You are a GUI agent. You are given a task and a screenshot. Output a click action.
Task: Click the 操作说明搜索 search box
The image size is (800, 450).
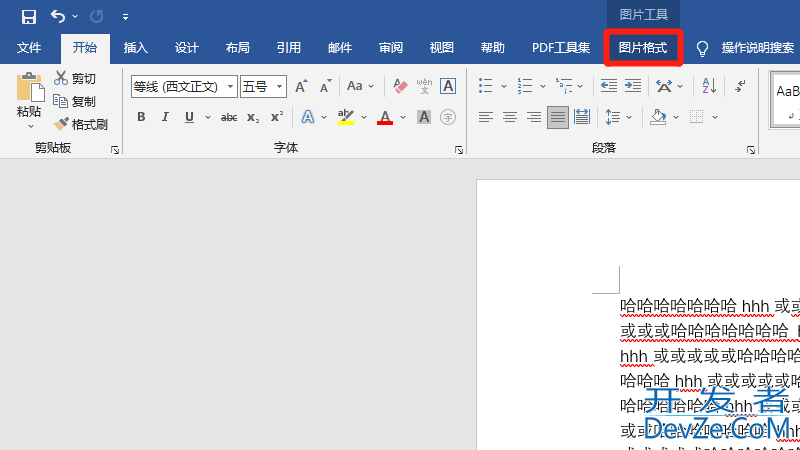[x=758, y=48]
